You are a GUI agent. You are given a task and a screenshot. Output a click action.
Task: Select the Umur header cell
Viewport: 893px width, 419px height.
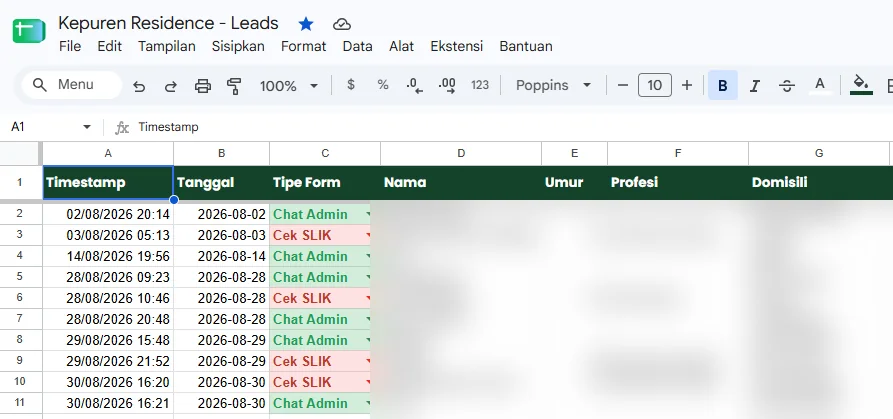point(575,183)
